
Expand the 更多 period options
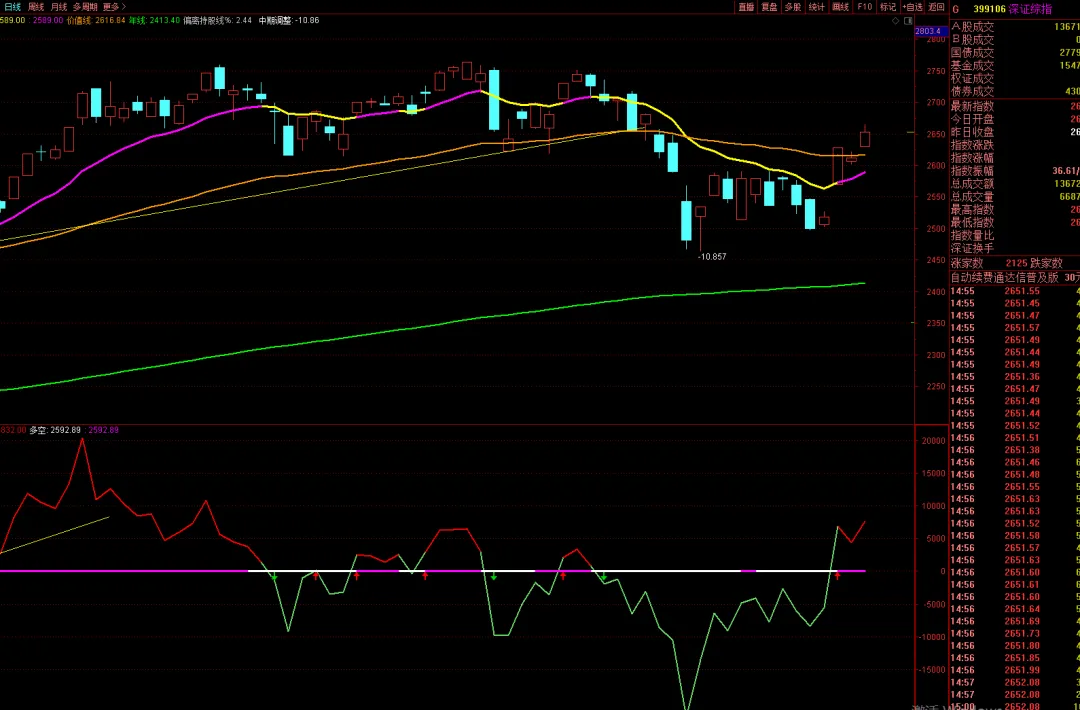tap(114, 7)
